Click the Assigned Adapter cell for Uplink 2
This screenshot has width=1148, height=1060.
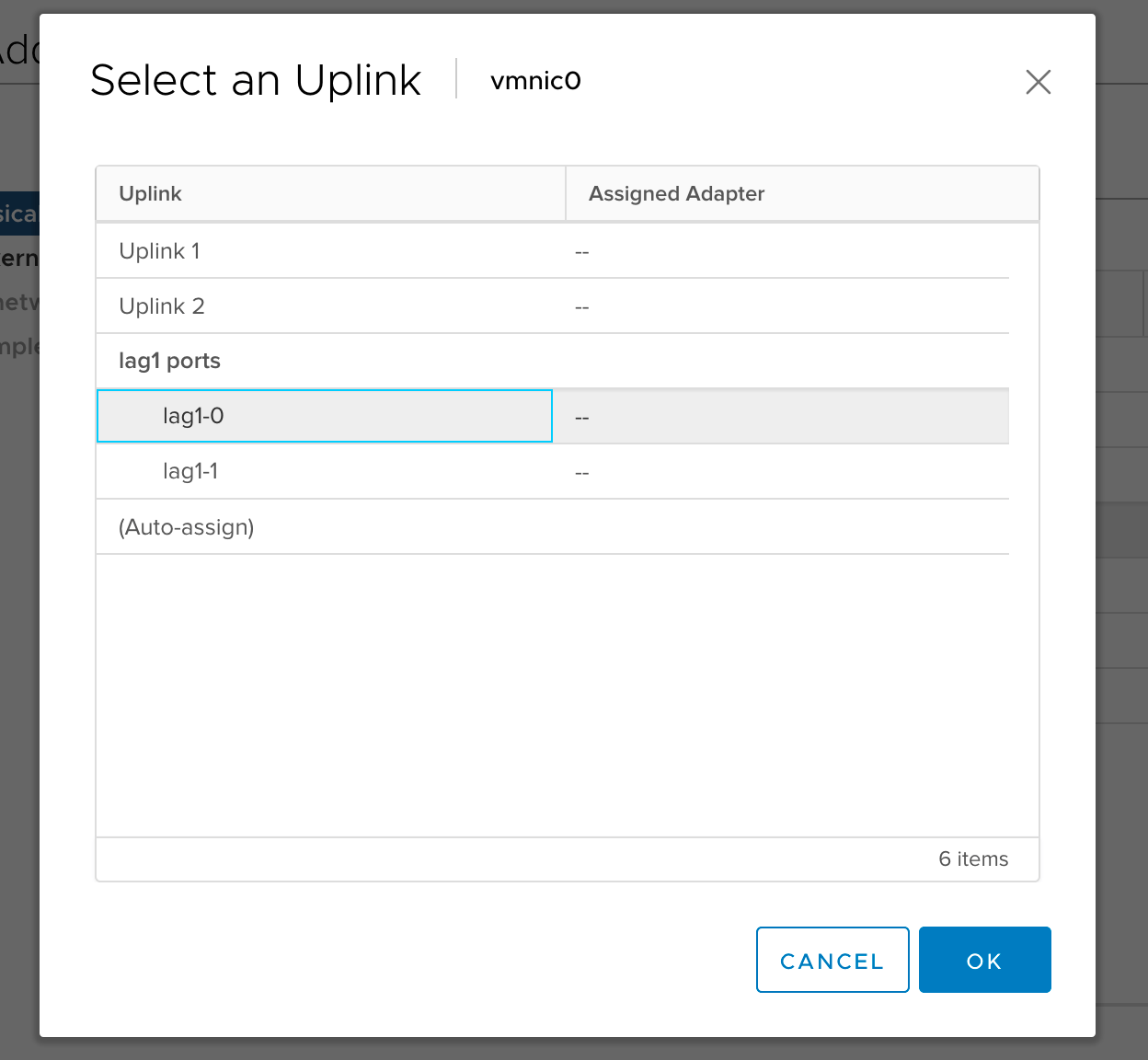(582, 306)
